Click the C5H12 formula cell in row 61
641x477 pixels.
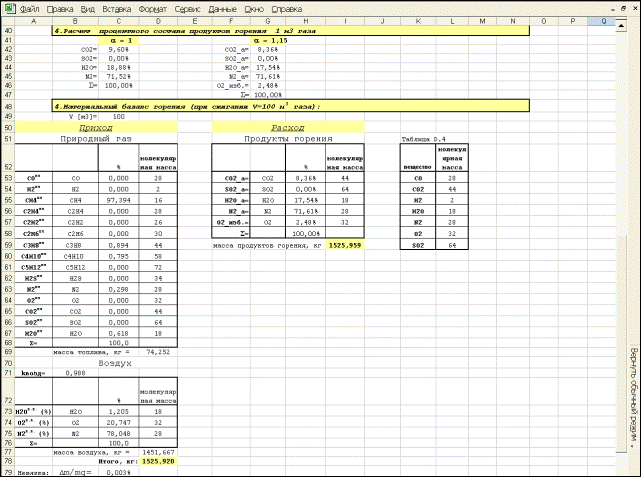click(x=75, y=267)
